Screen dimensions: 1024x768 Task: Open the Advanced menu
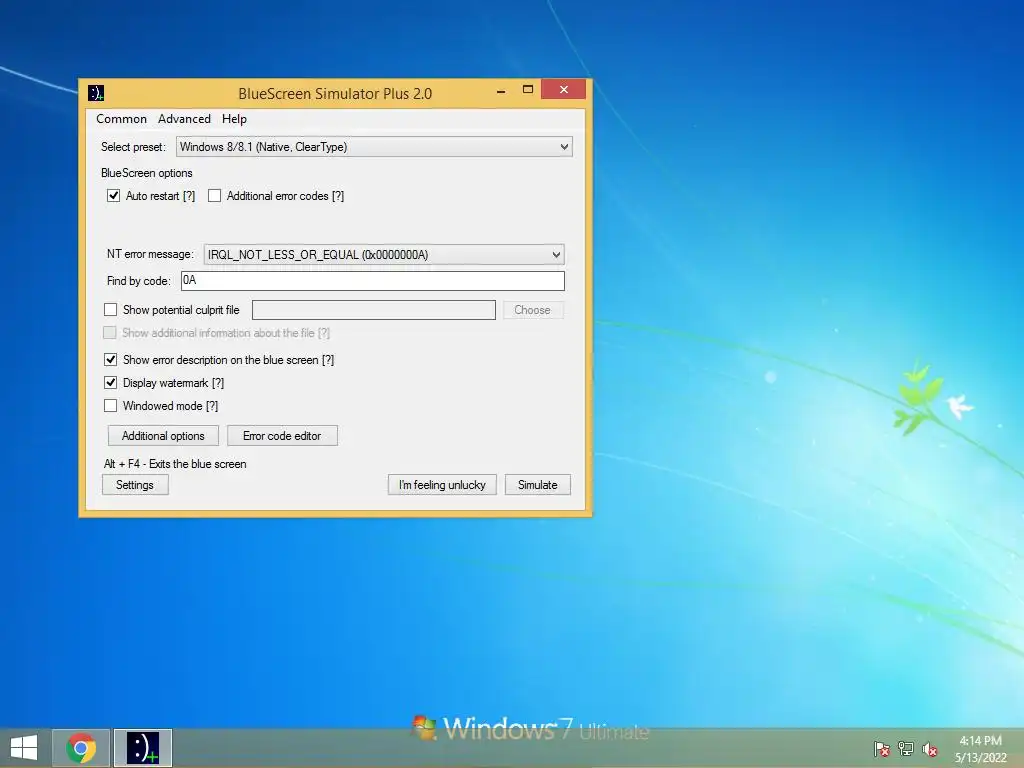(x=184, y=119)
